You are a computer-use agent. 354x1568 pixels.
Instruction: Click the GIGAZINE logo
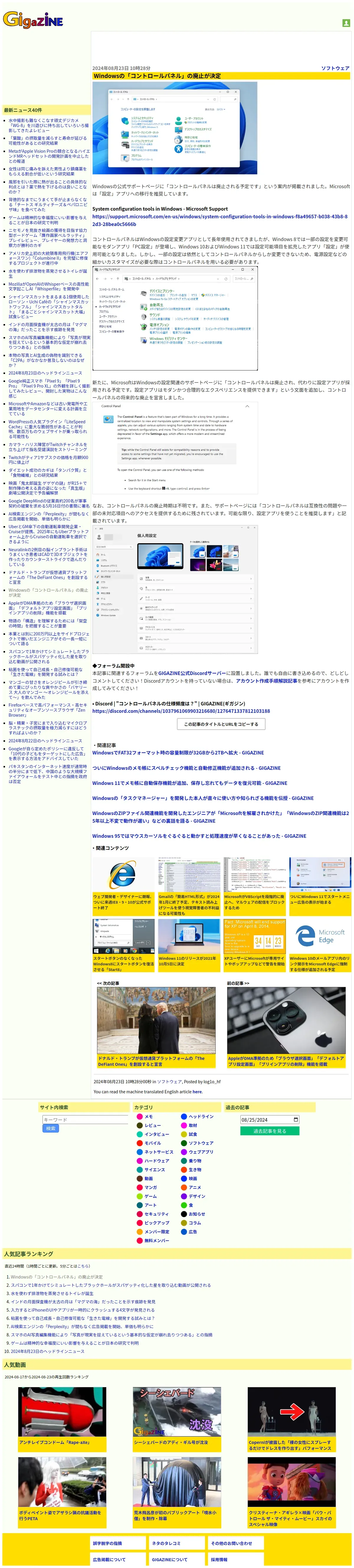(33, 20)
